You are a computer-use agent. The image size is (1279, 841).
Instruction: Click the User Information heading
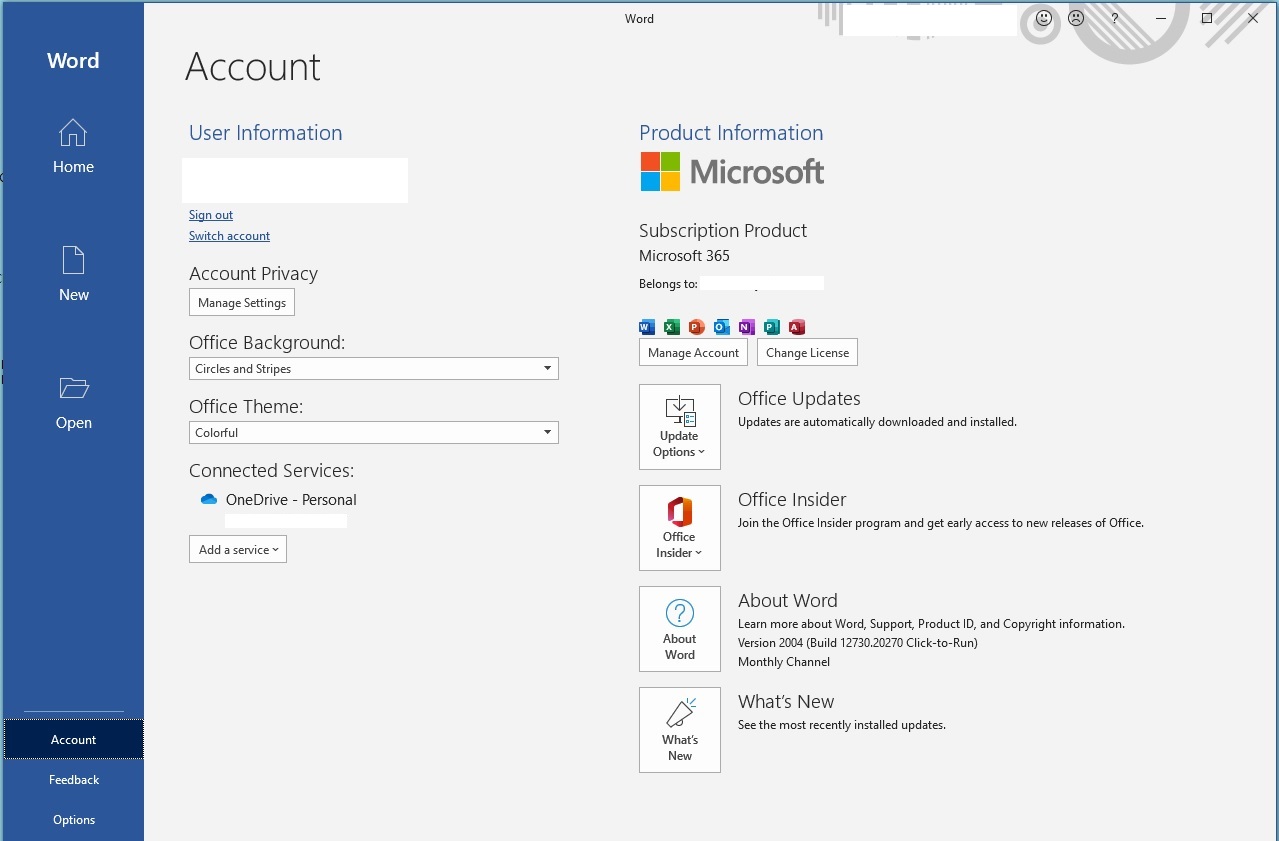265,133
